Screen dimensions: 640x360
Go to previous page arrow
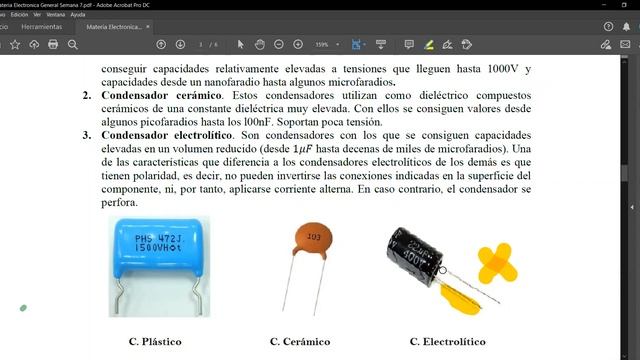161,44
